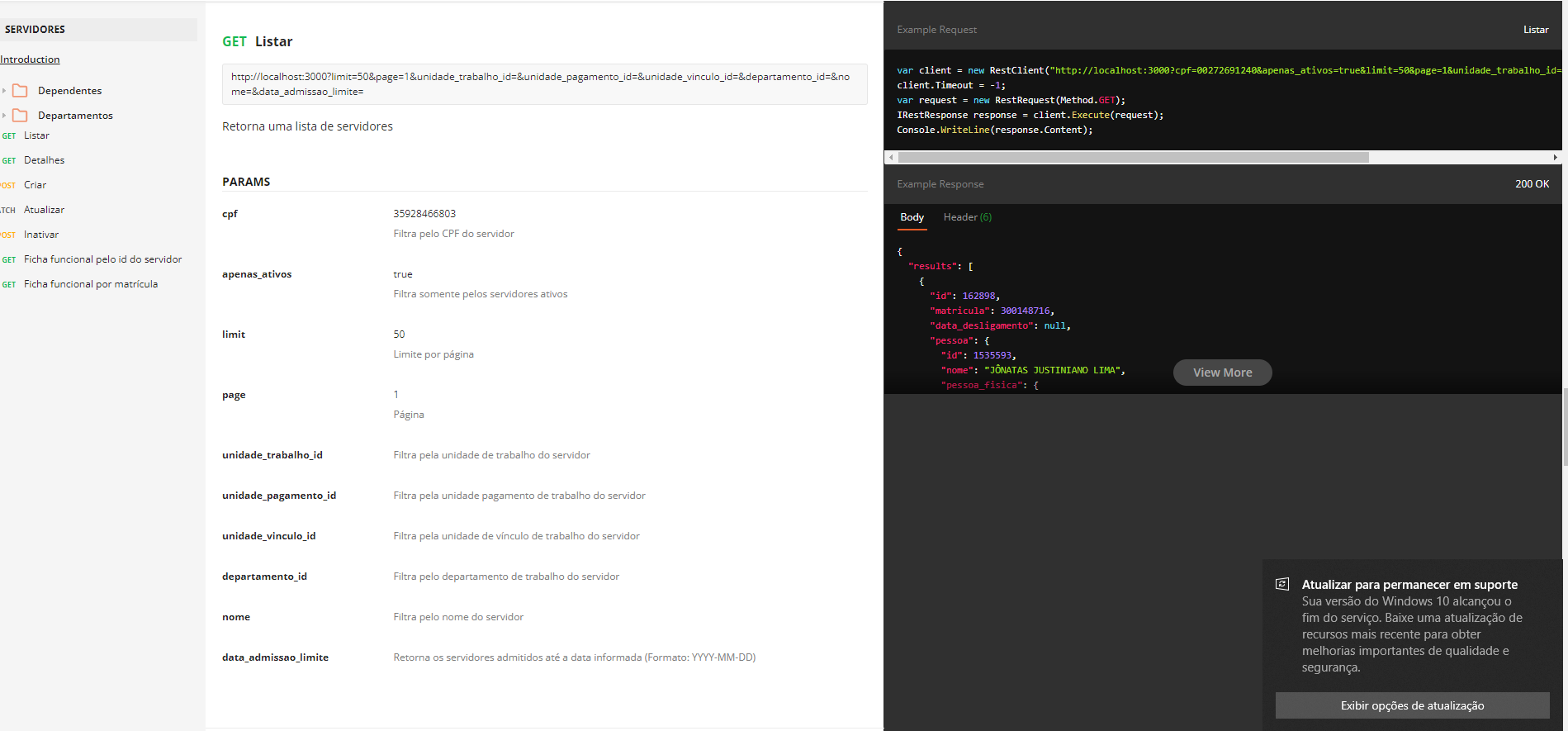Image resolution: width=1568 pixels, height=731 pixels.
Task: Click the request URL field
Action: (x=545, y=84)
